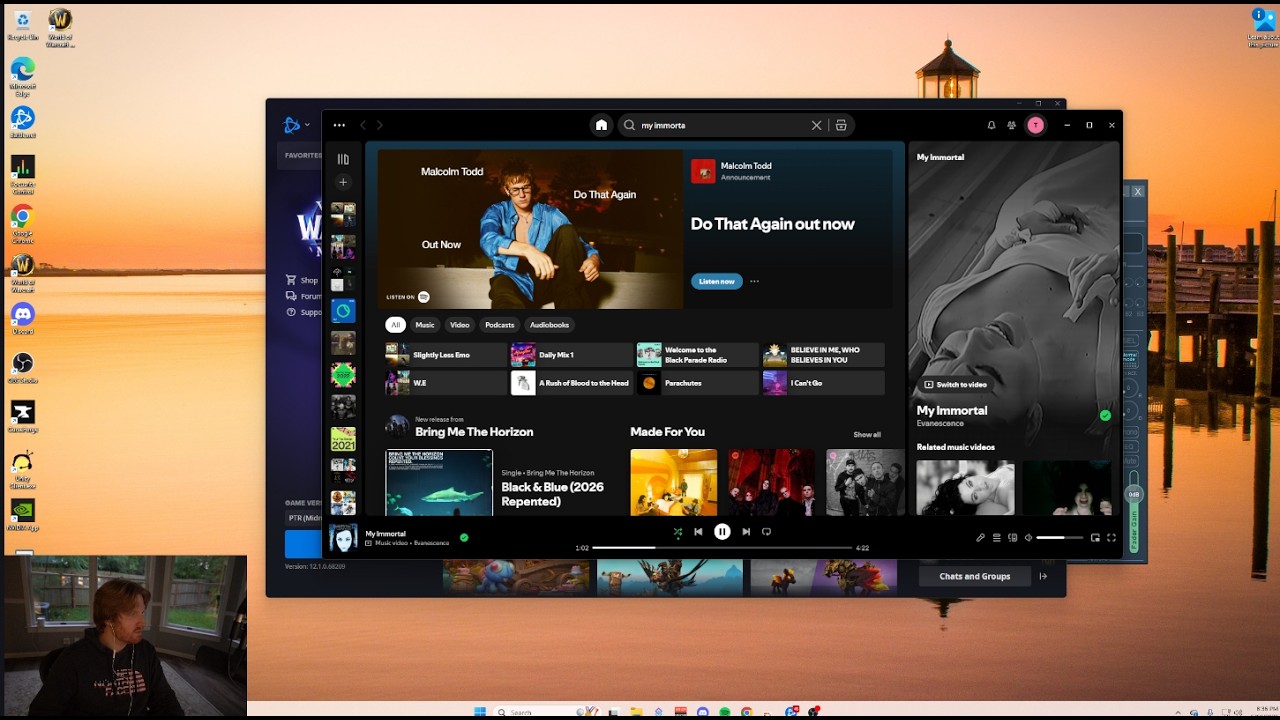The image size is (1280, 720).
Task: Skip to next track
Action: (746, 532)
